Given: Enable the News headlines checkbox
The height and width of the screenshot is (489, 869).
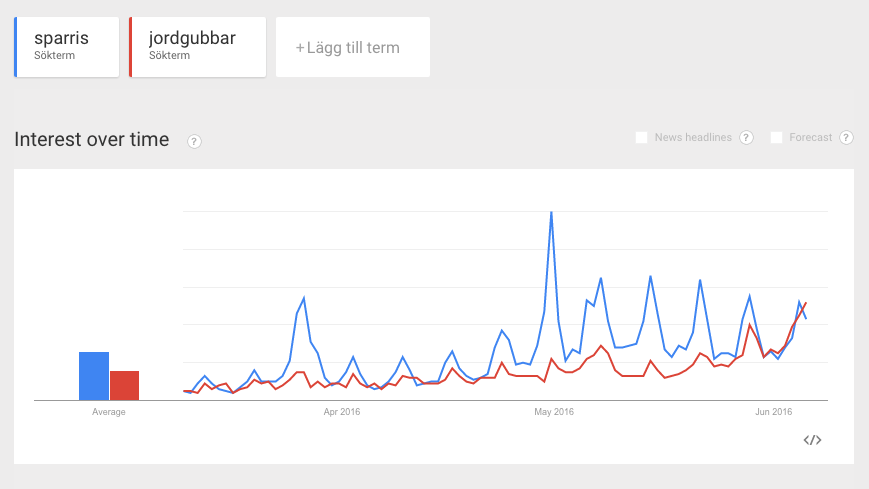Looking at the screenshot, I should tap(642, 138).
